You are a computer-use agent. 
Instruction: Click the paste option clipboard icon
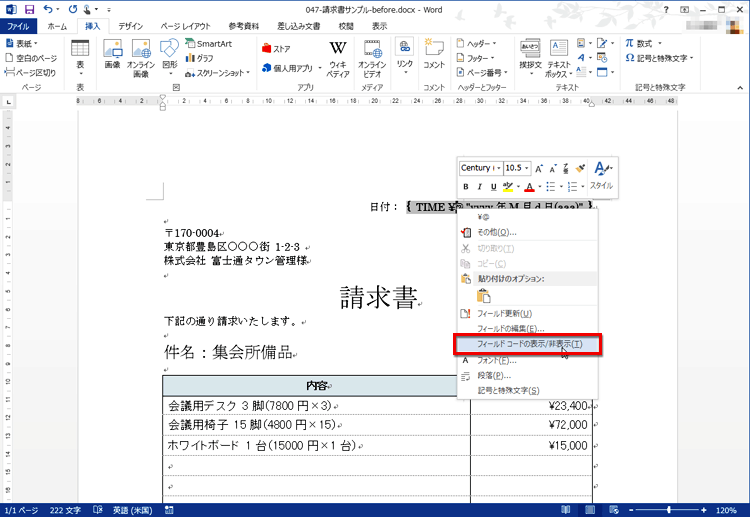[x=484, y=296]
